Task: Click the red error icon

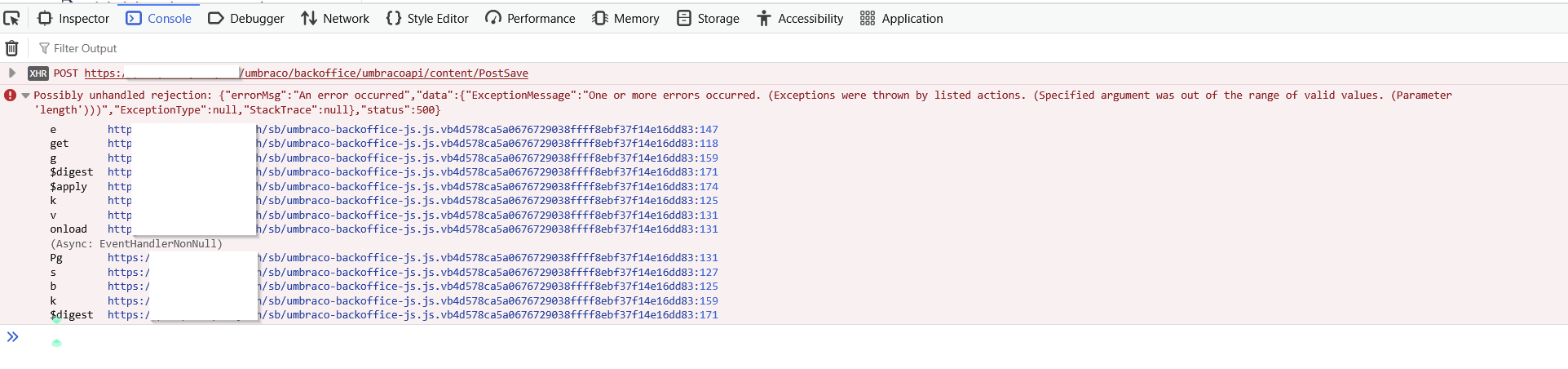Action: point(10,96)
